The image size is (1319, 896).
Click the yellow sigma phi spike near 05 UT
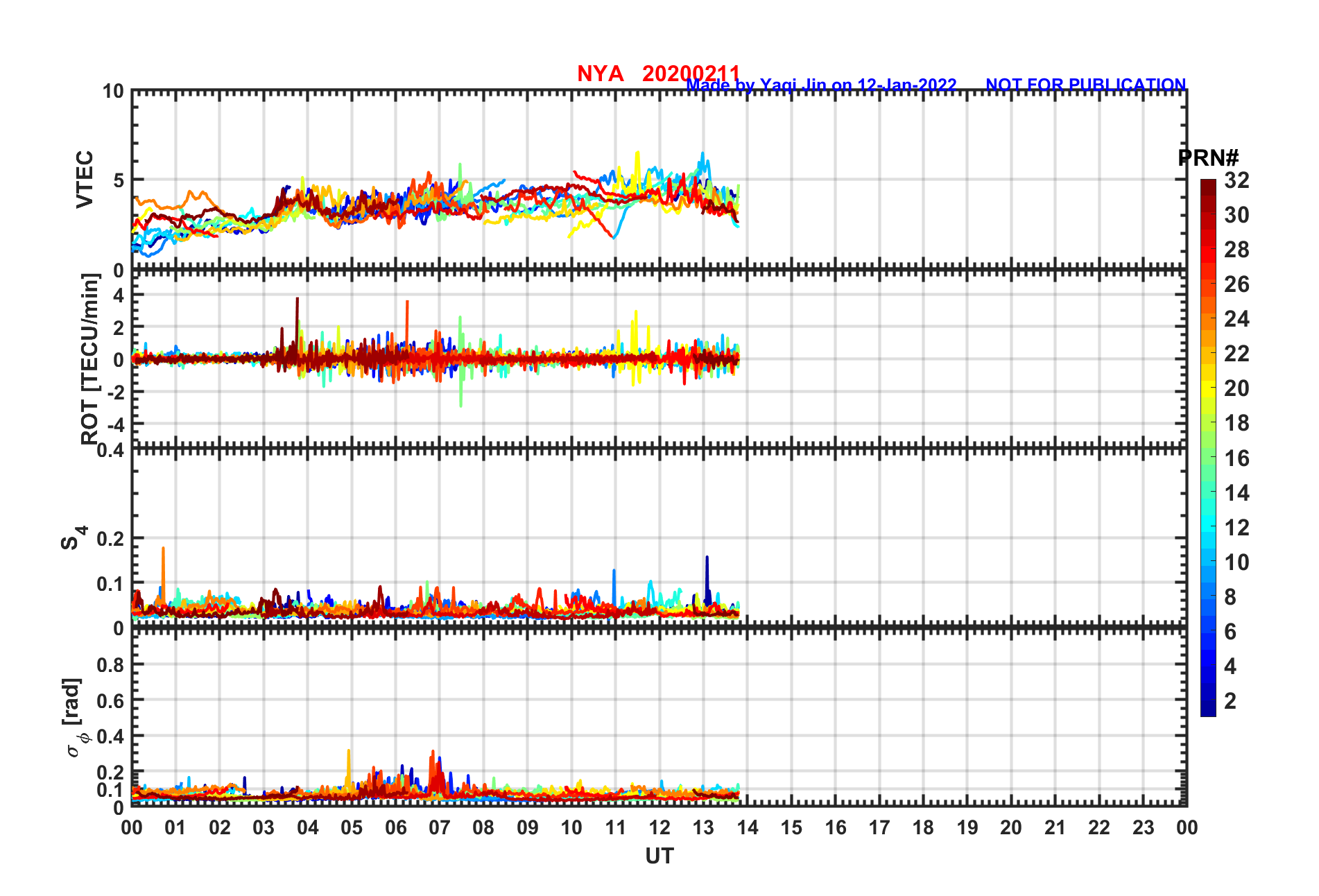click(x=349, y=770)
